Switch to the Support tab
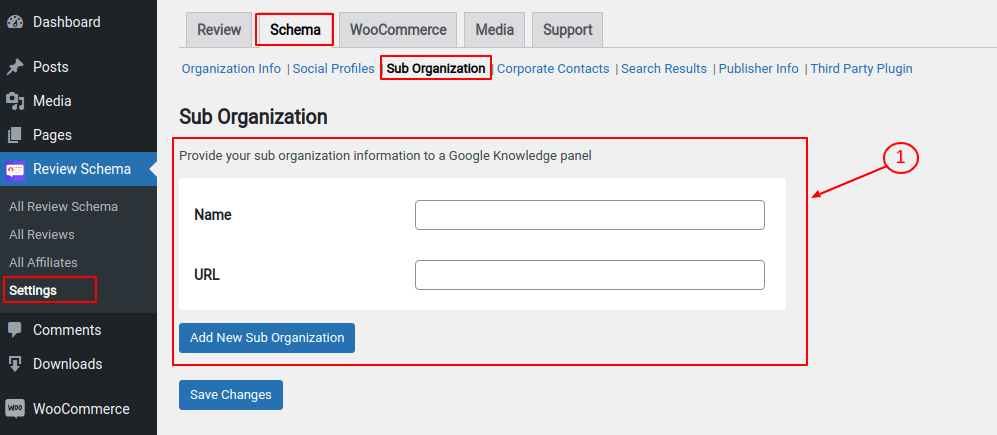 tap(567, 30)
